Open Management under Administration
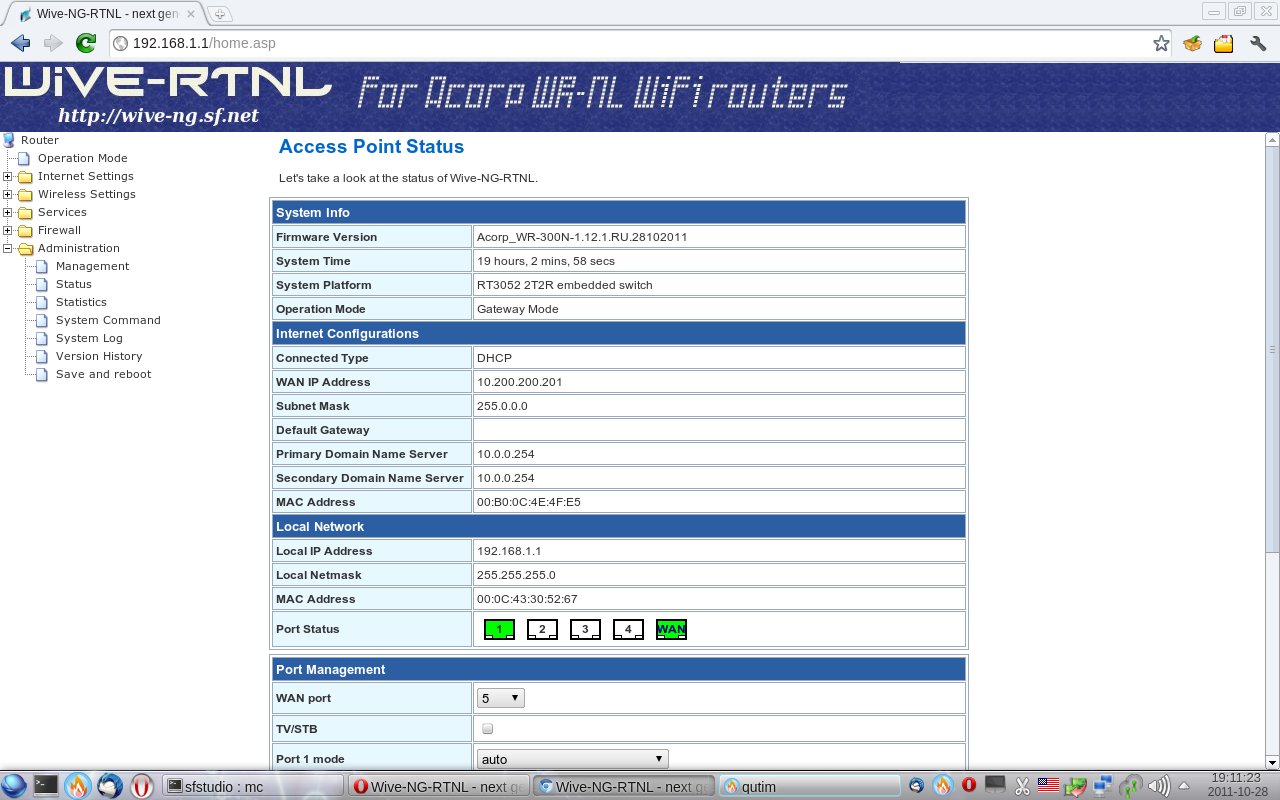Viewport: 1280px width, 800px height. click(x=92, y=266)
